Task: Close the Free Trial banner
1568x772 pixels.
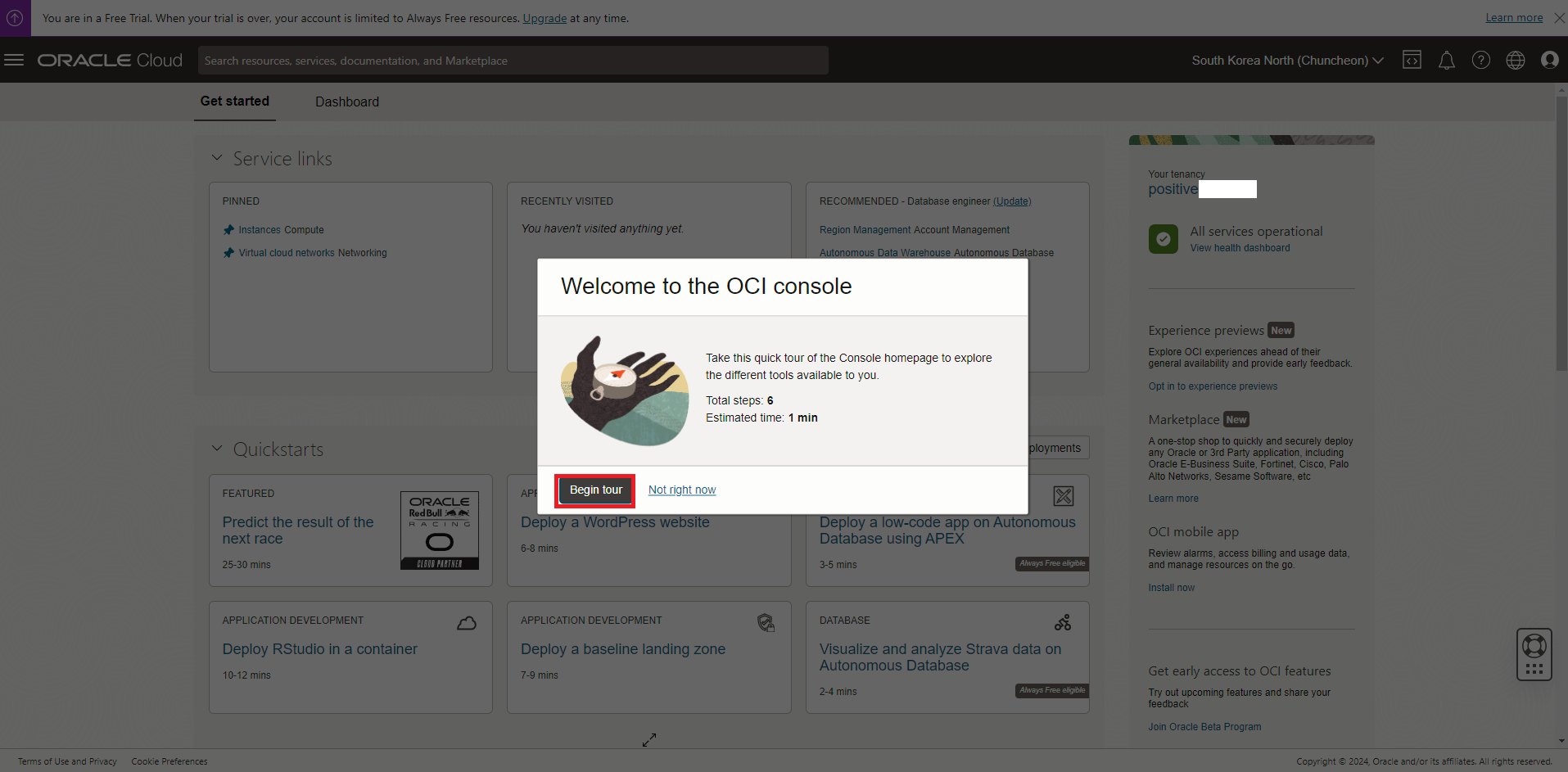Action: 1559,18
